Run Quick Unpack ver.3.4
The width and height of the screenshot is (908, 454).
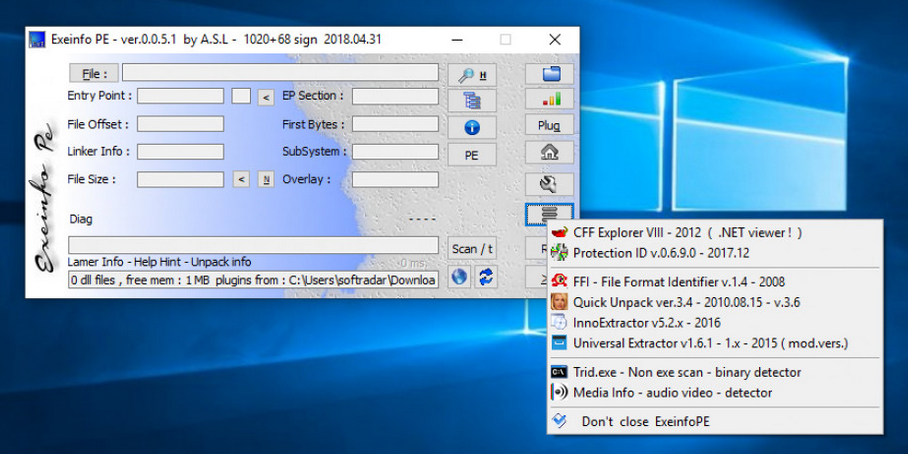[715, 302]
